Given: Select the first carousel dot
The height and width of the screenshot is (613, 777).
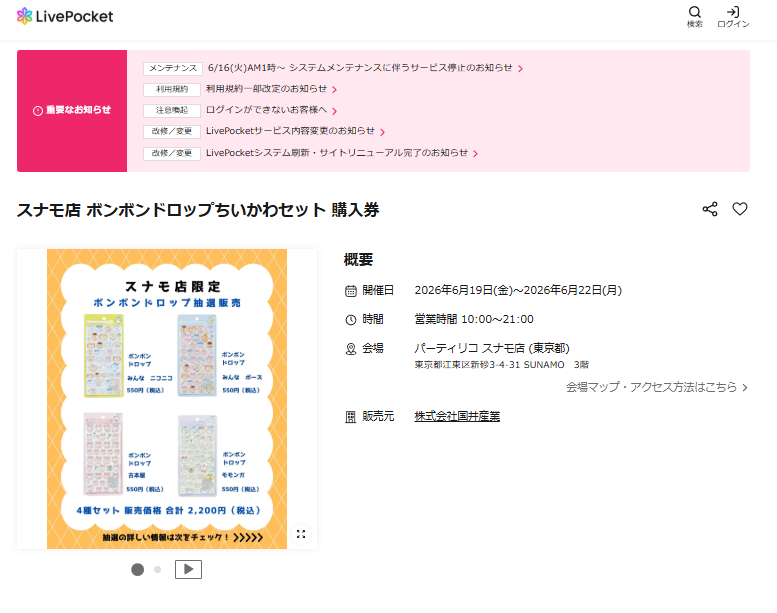Looking at the screenshot, I should 138,570.
